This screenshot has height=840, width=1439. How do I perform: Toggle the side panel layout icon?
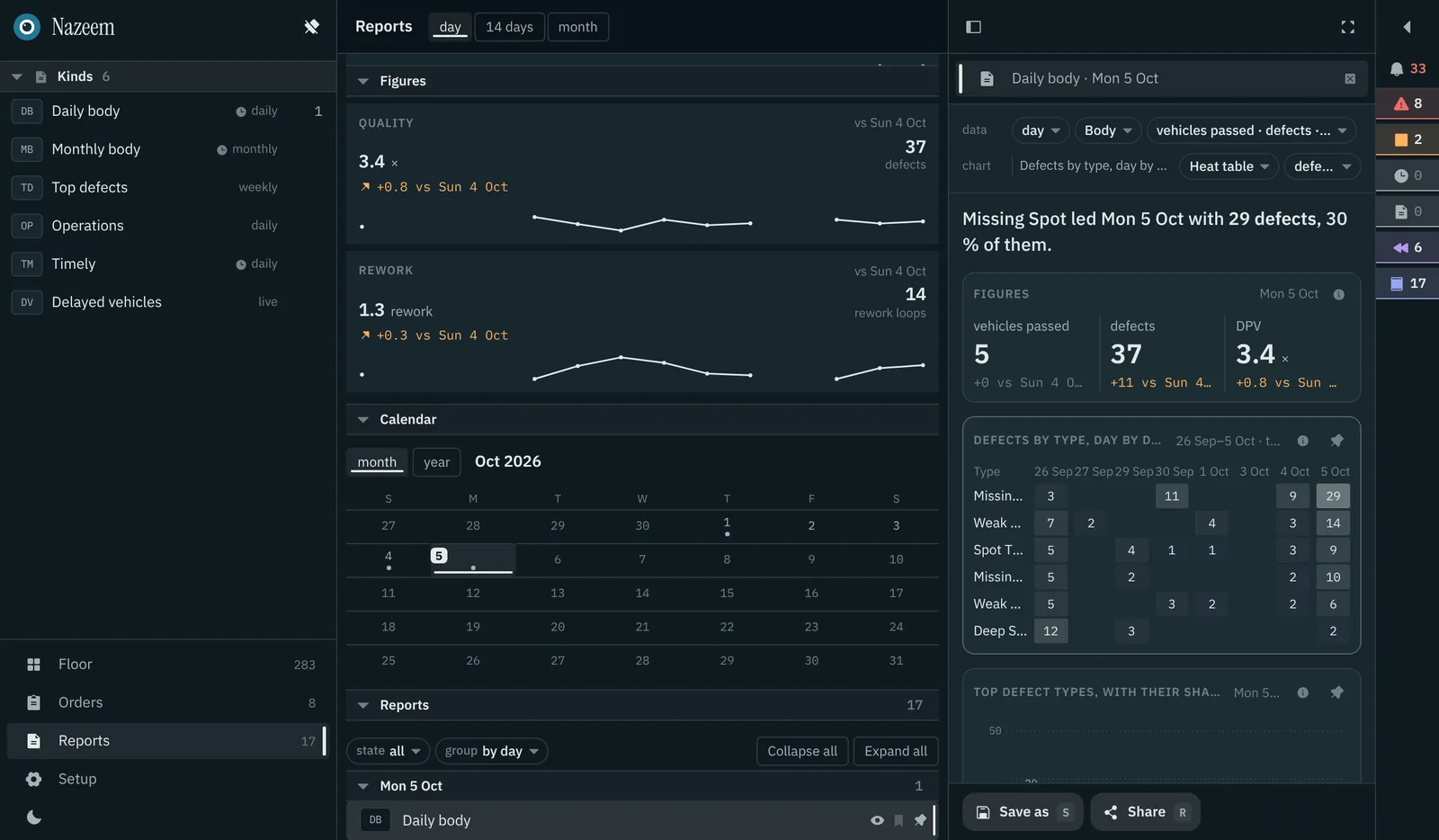973,27
